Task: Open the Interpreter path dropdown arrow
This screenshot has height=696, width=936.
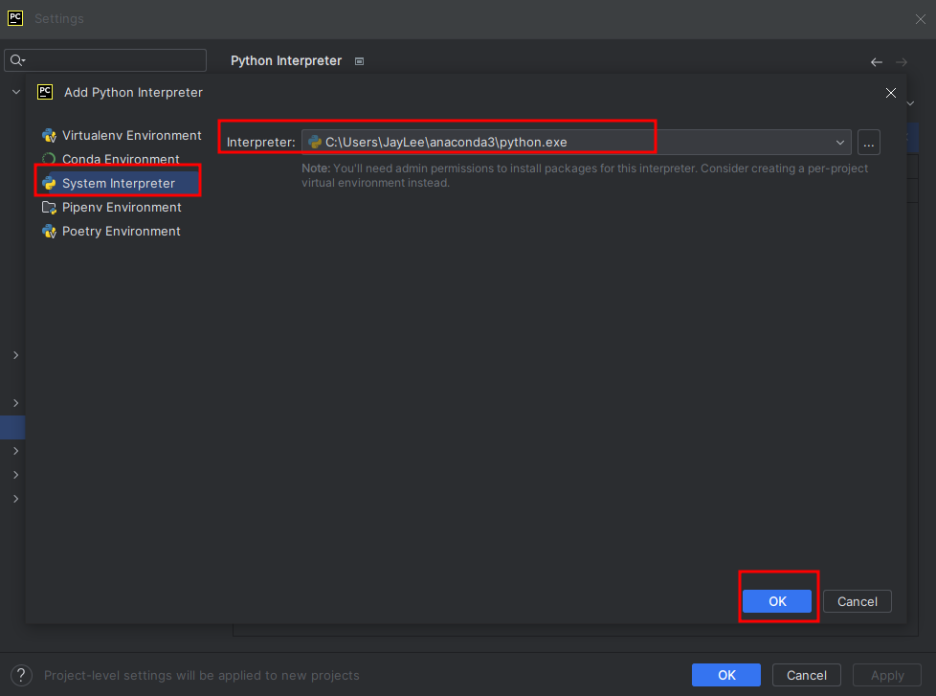Action: (x=840, y=142)
